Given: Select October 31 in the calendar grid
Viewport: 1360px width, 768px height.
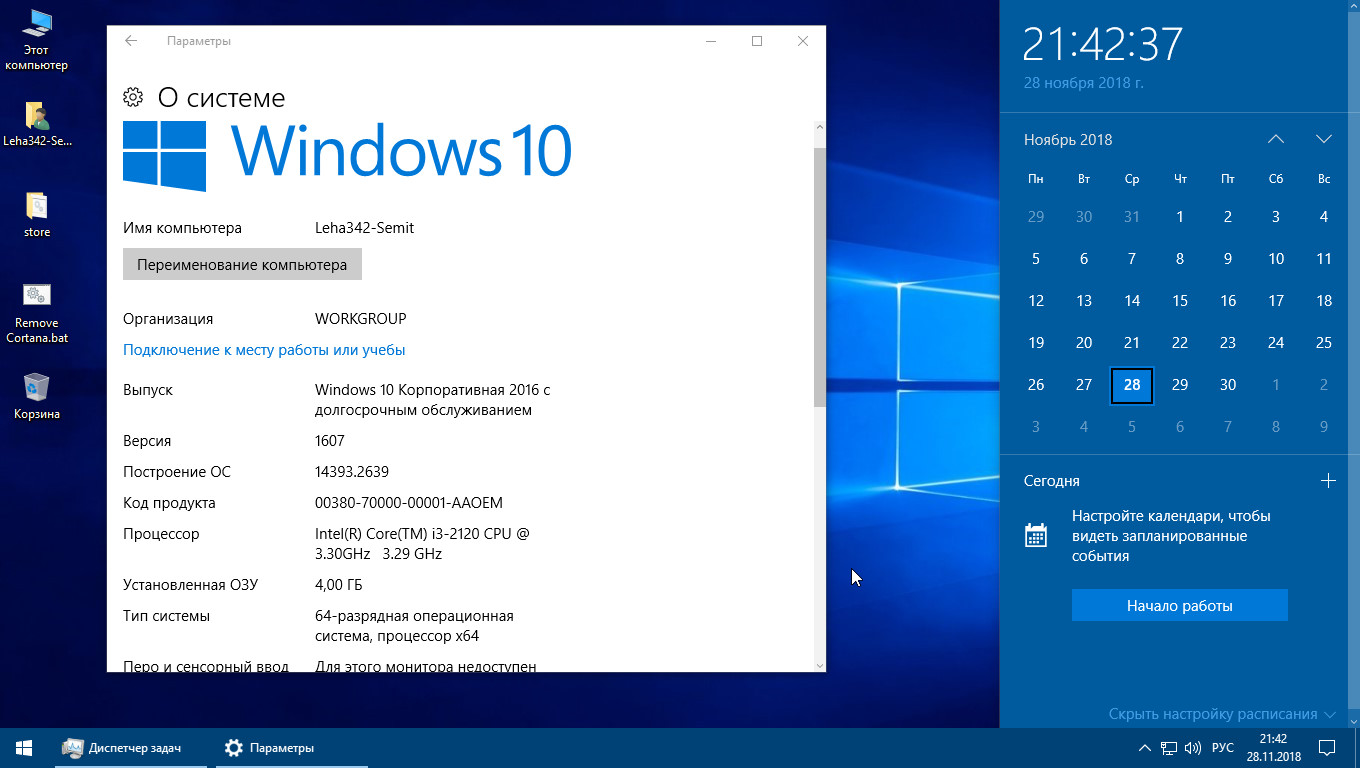Looking at the screenshot, I should pyautogui.click(x=1132, y=217).
